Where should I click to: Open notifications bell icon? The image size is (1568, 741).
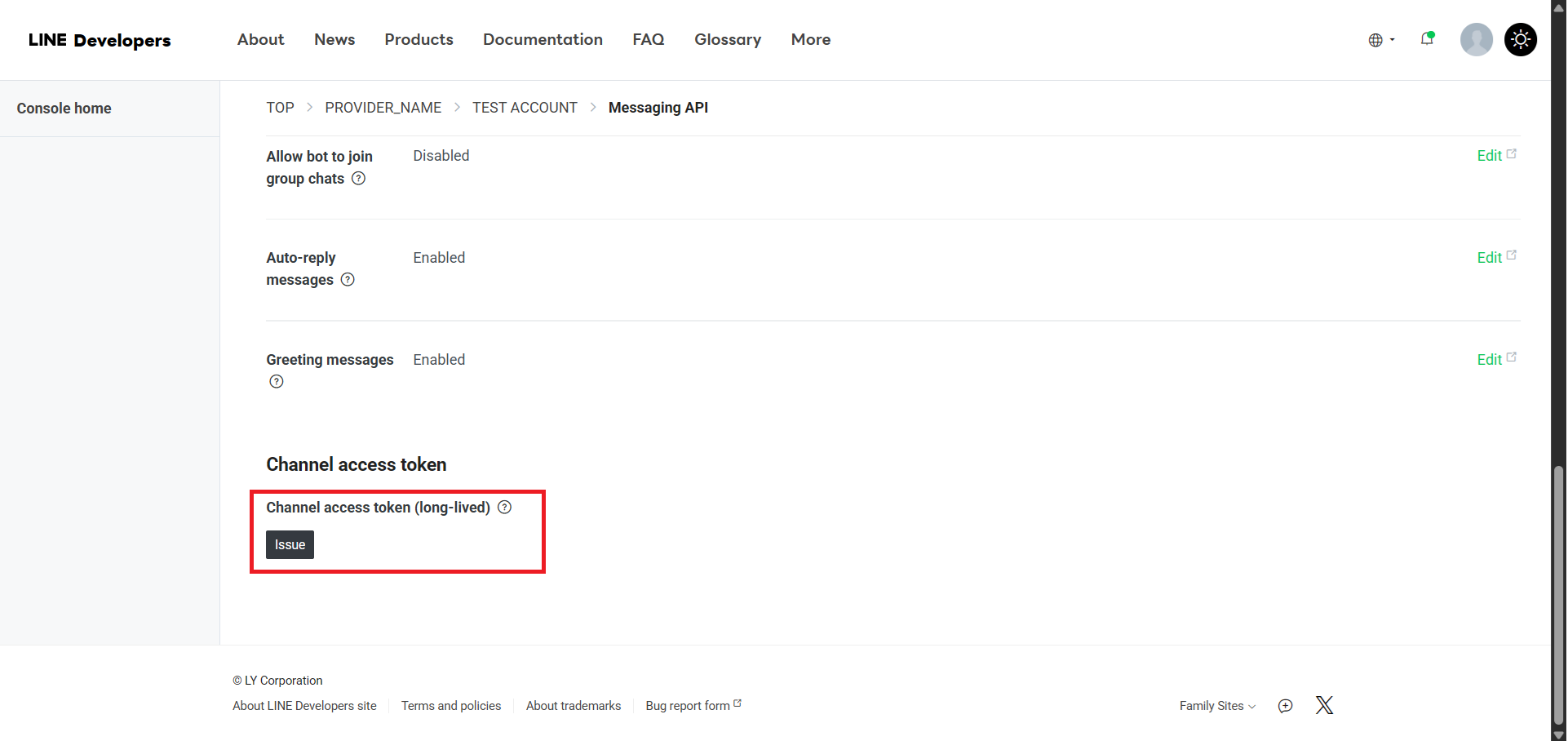click(x=1427, y=38)
